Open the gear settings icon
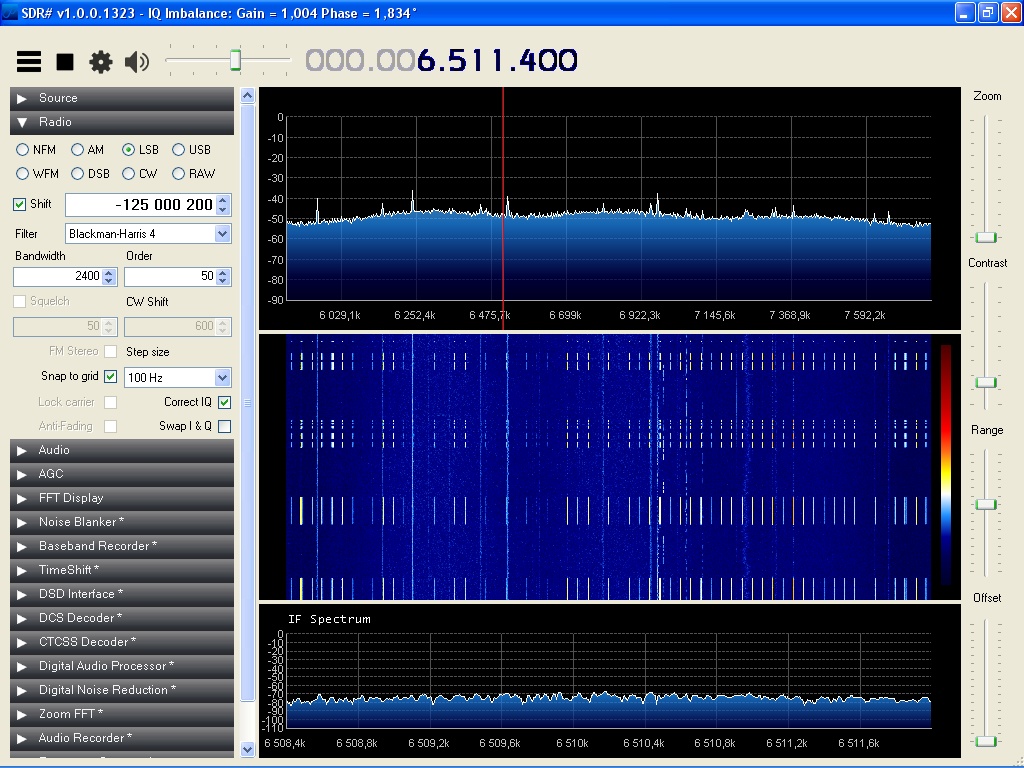This screenshot has height=768, width=1024. pyautogui.click(x=101, y=62)
